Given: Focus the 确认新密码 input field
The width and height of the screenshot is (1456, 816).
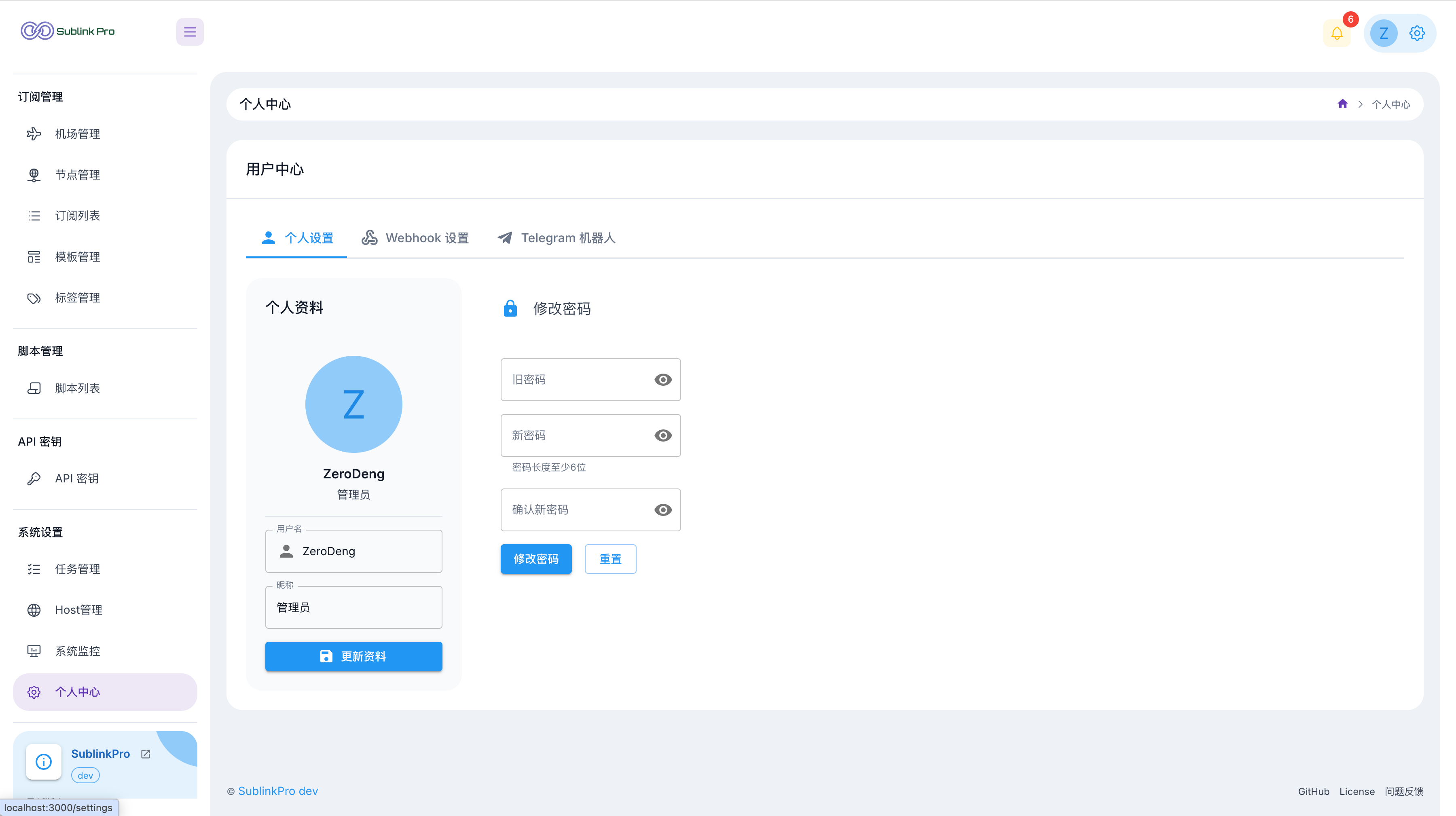Looking at the screenshot, I should tap(590, 510).
